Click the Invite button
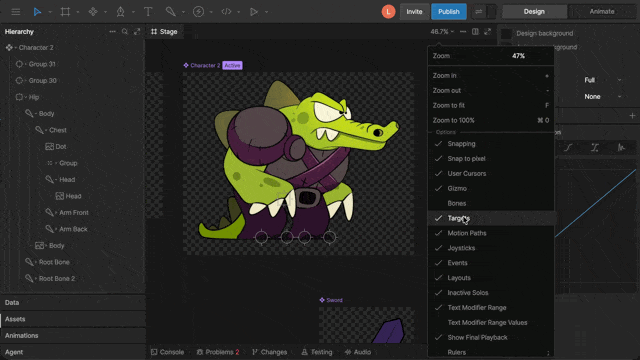The width and height of the screenshot is (640, 360). [414, 11]
